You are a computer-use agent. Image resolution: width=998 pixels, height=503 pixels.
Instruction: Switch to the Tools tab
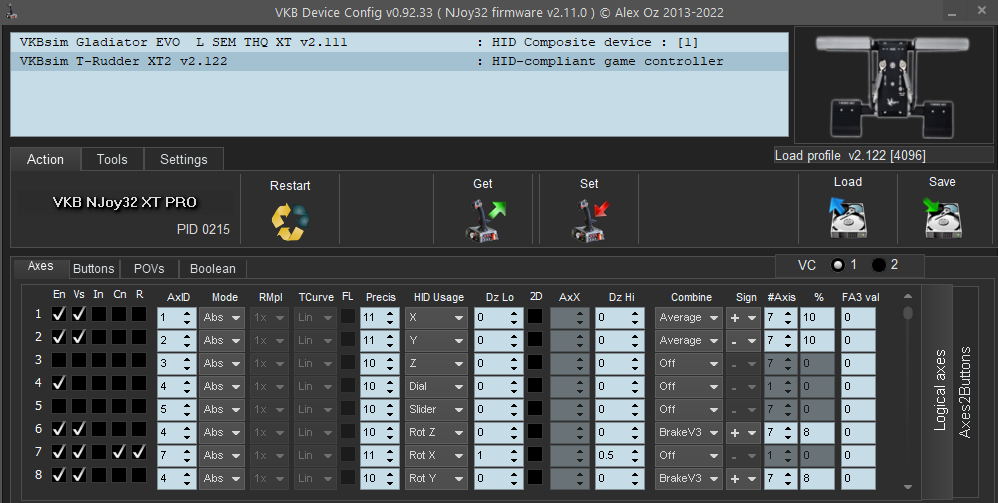pyautogui.click(x=112, y=159)
